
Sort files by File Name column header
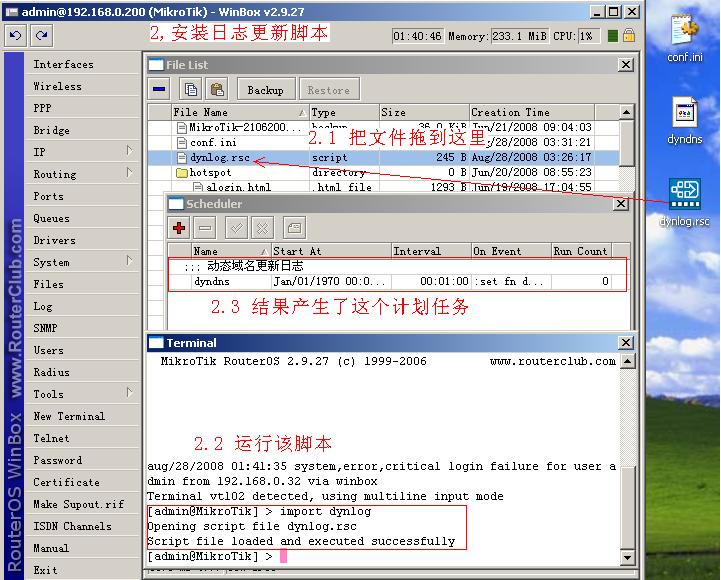(x=240, y=112)
